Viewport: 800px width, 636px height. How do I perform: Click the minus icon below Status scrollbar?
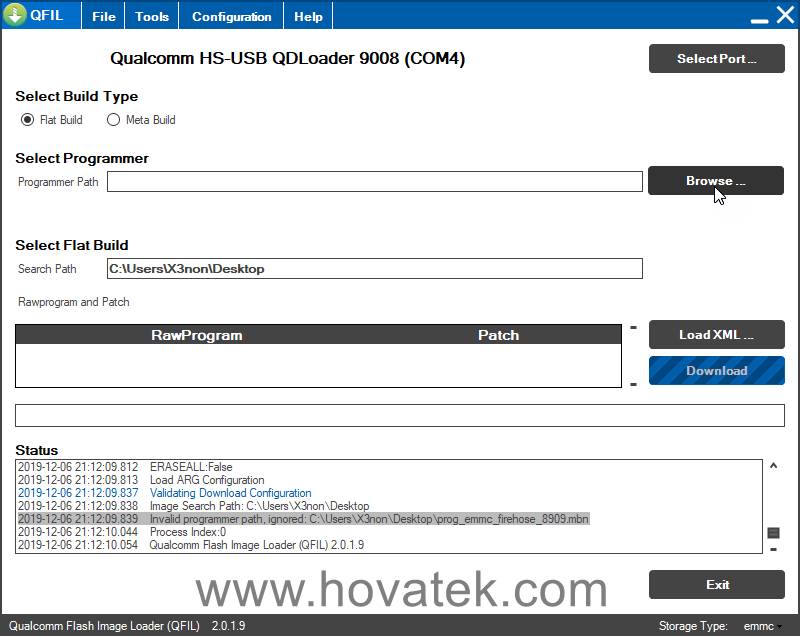(773, 549)
